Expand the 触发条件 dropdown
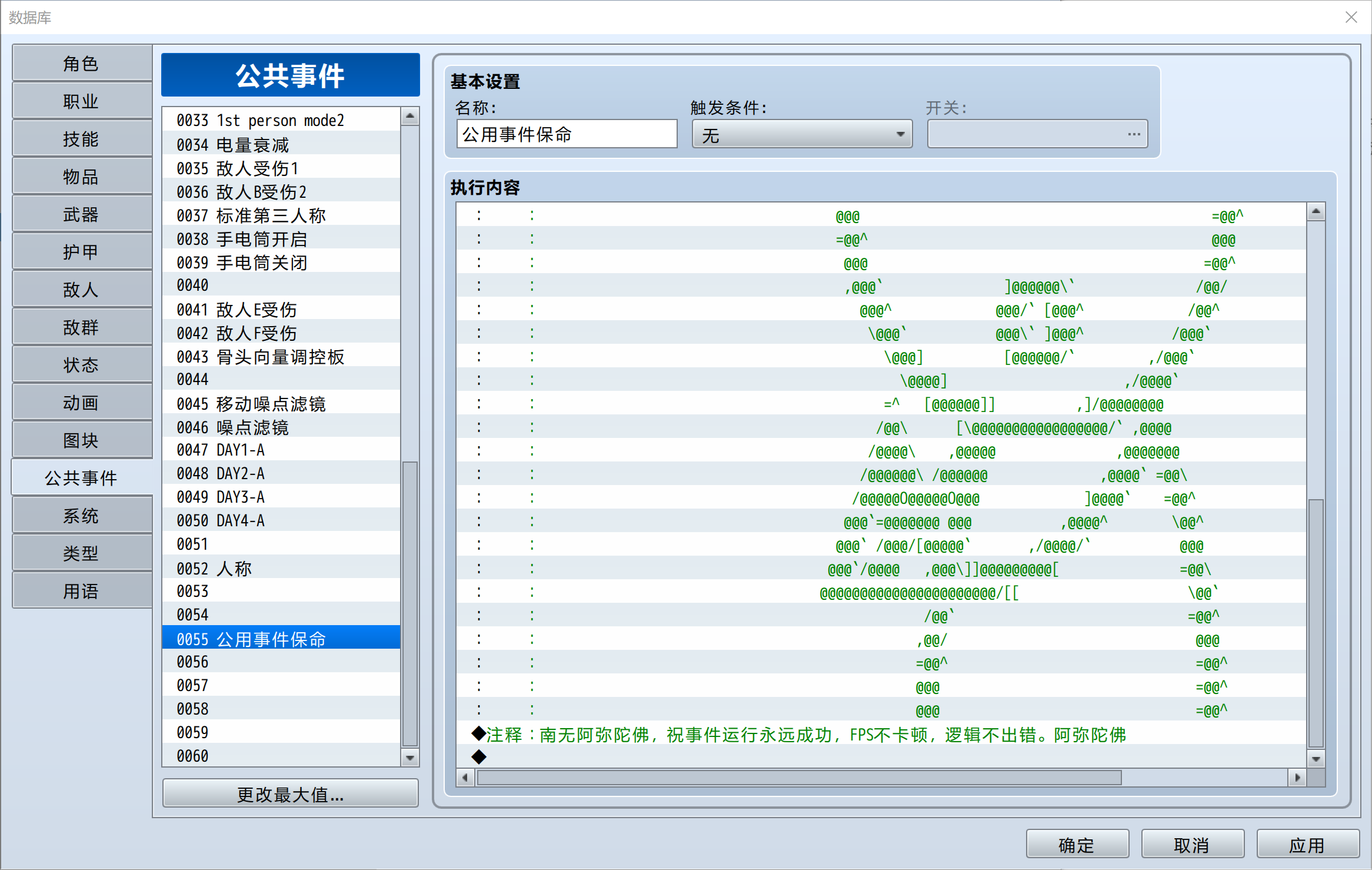This screenshot has width=1372, height=870. [802, 135]
